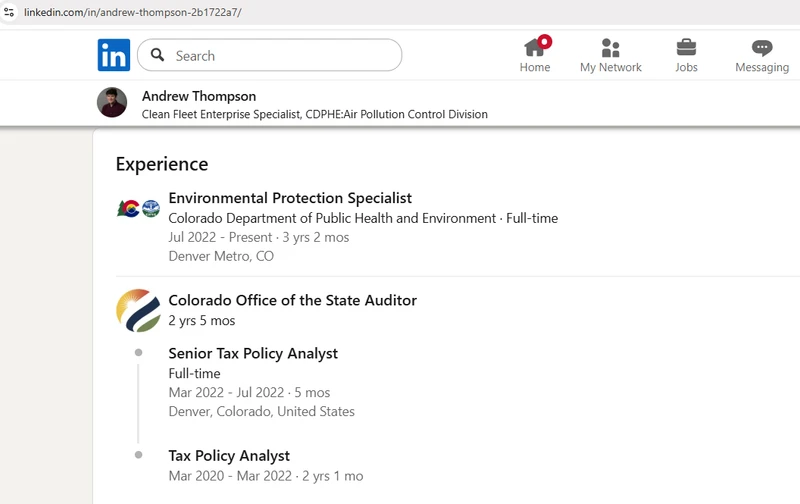800x504 pixels.
Task: Click the browser site information icon
Action: tap(9, 12)
